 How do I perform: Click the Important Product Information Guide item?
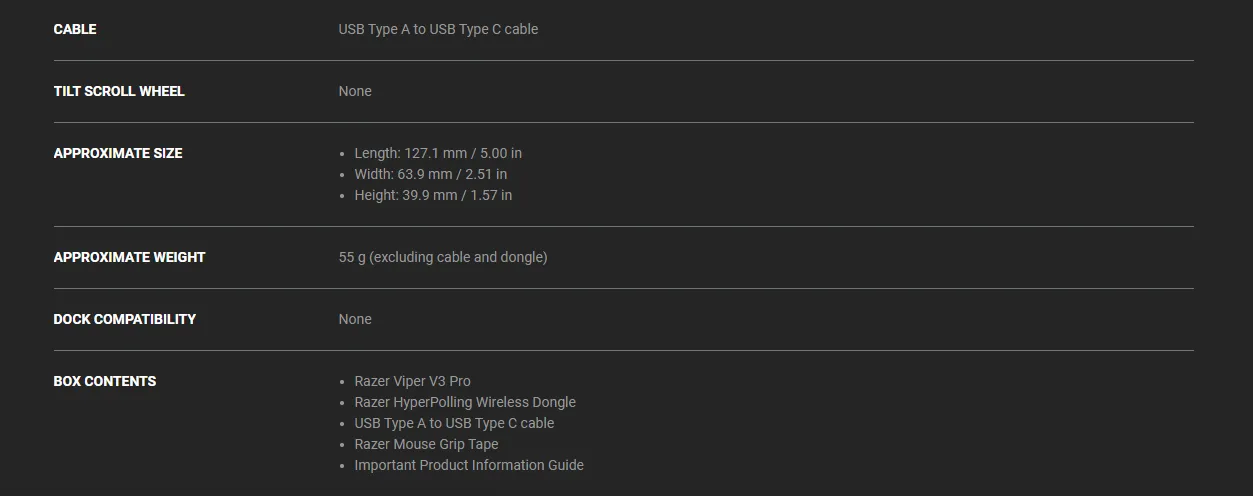point(469,465)
